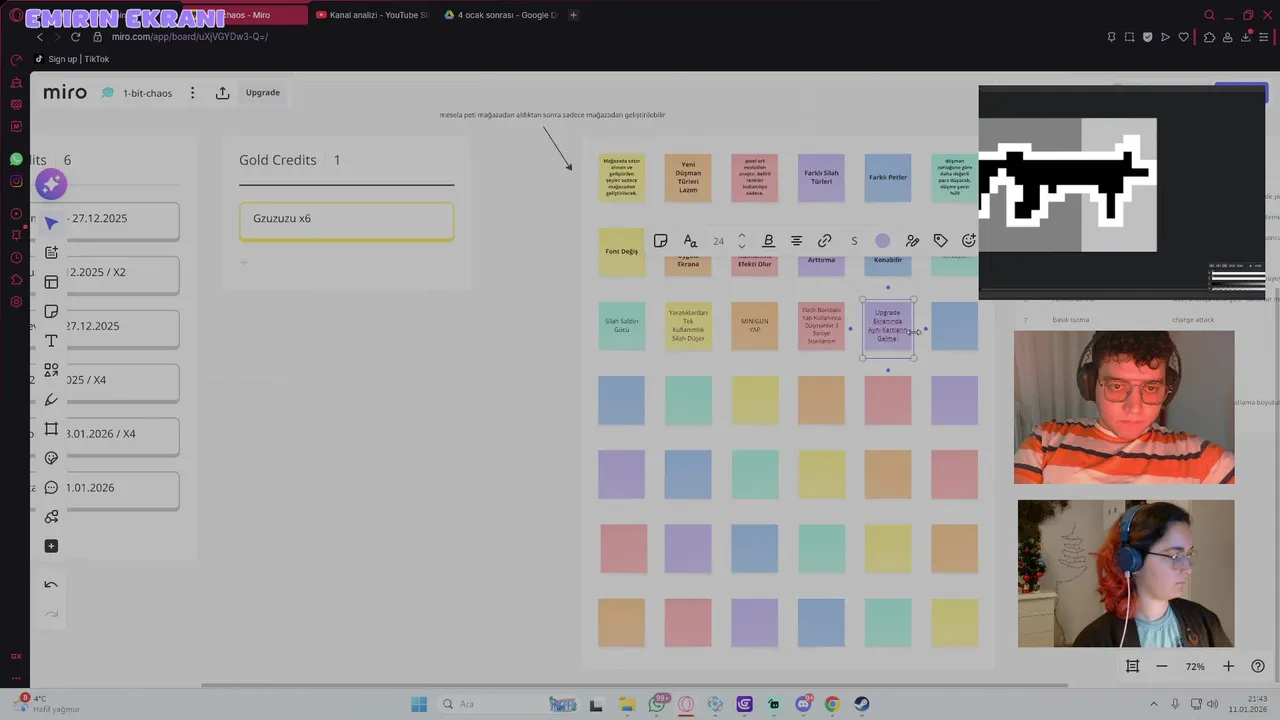This screenshot has width=1280, height=720.
Task: Switch to the 4 ocak sonrası Google Drive tab
Action: click(x=500, y=15)
